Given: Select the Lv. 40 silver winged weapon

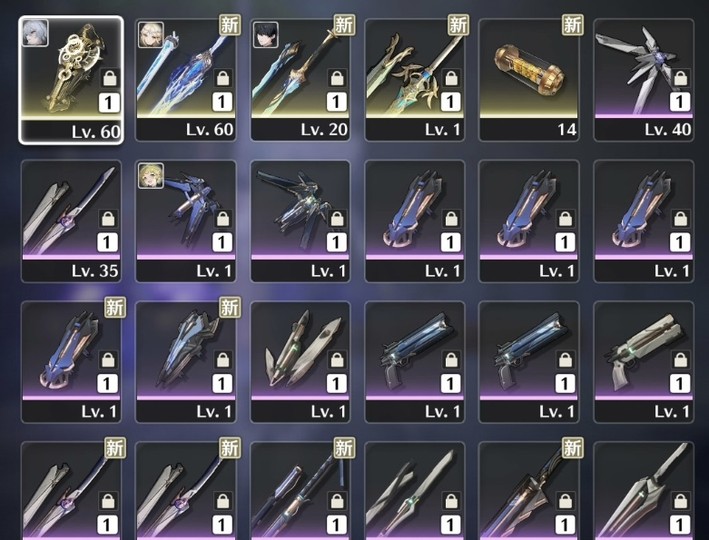Looking at the screenshot, I should point(644,80).
